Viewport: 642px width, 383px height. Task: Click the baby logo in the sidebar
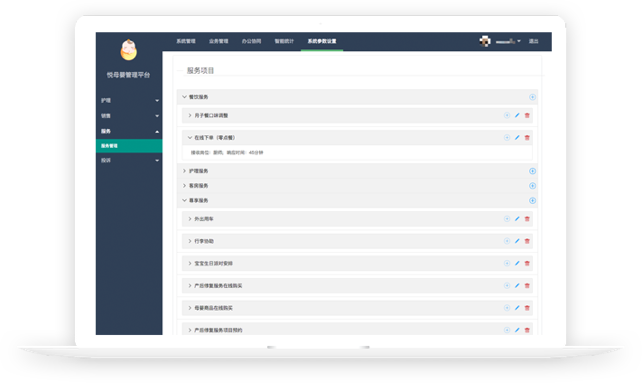129,50
